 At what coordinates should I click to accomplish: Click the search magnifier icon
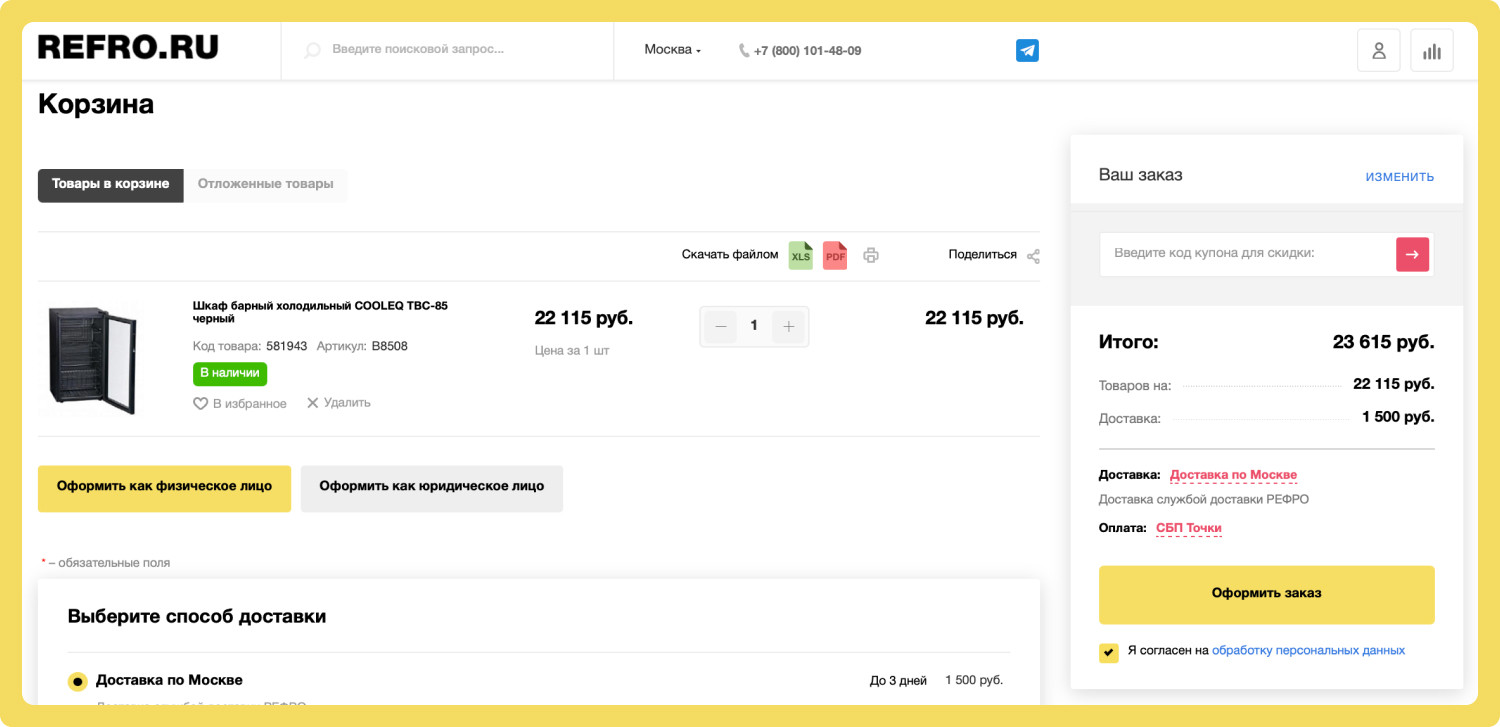pyautogui.click(x=312, y=50)
